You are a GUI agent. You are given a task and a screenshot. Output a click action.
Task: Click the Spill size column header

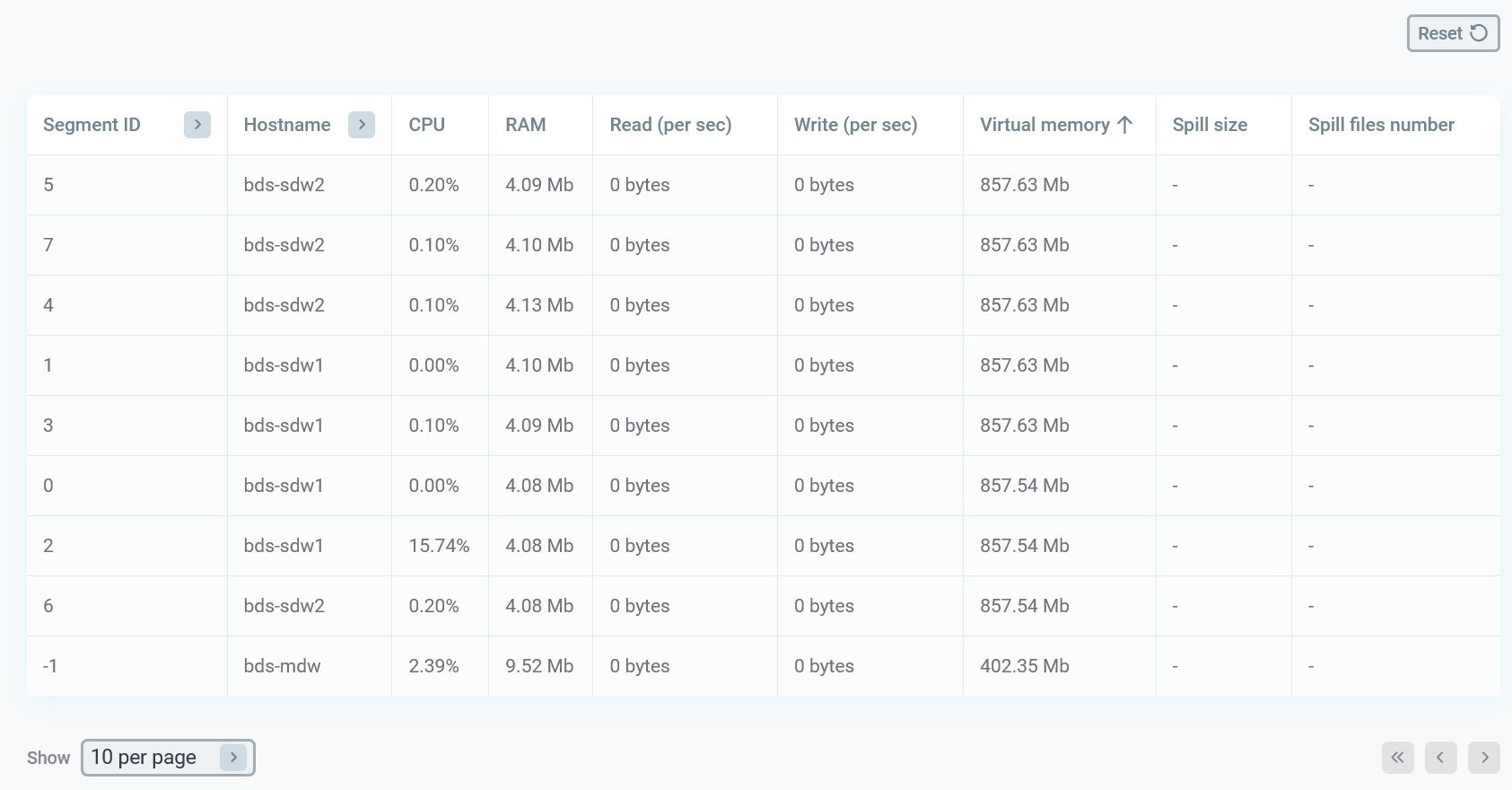1210,125
